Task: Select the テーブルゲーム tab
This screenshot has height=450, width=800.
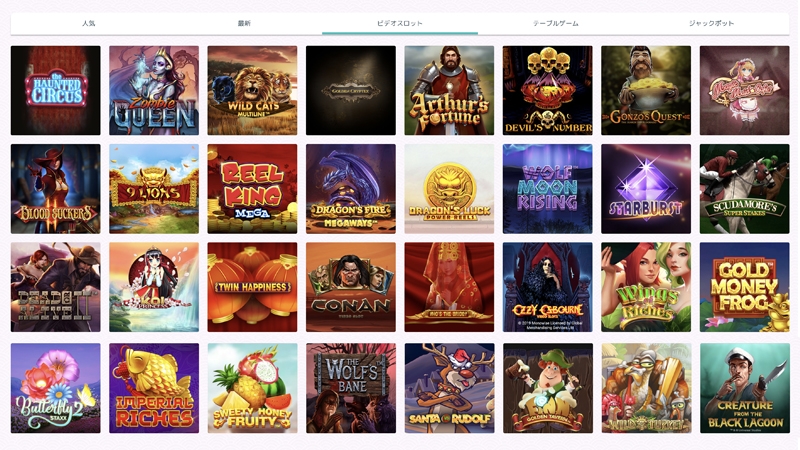Action: pyautogui.click(x=556, y=23)
